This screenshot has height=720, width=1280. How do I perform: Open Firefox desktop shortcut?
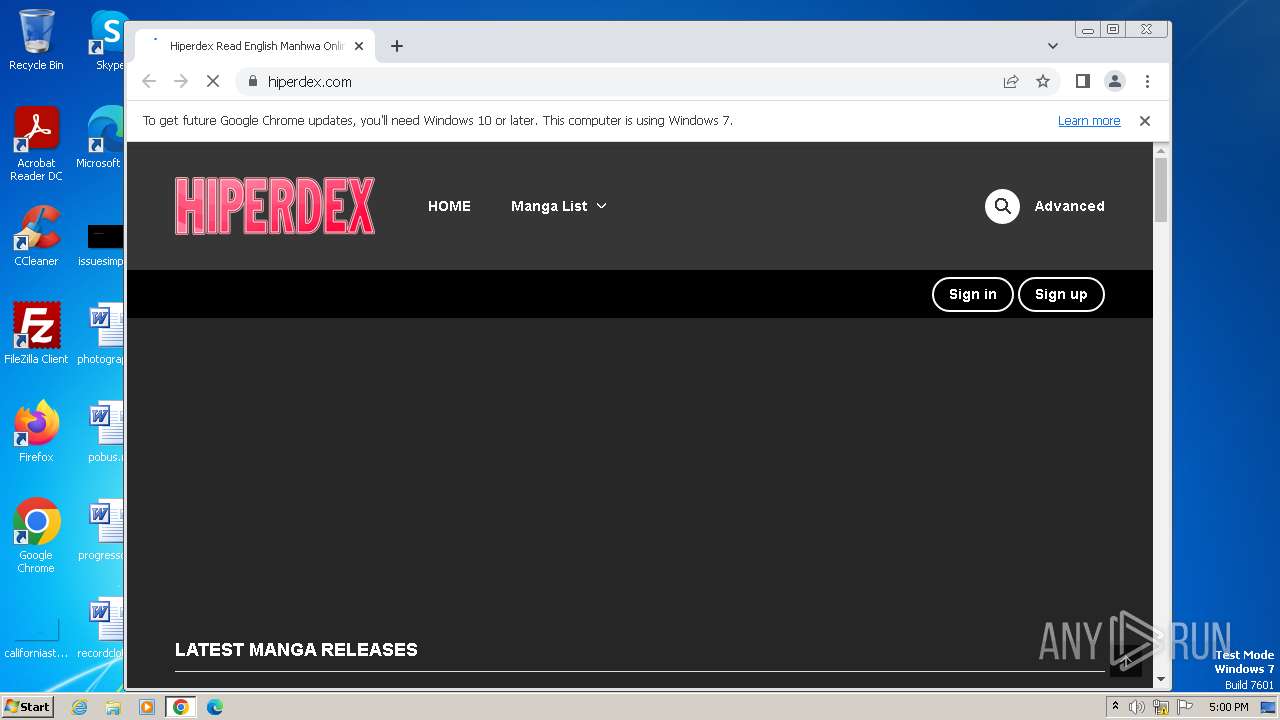tap(36, 432)
